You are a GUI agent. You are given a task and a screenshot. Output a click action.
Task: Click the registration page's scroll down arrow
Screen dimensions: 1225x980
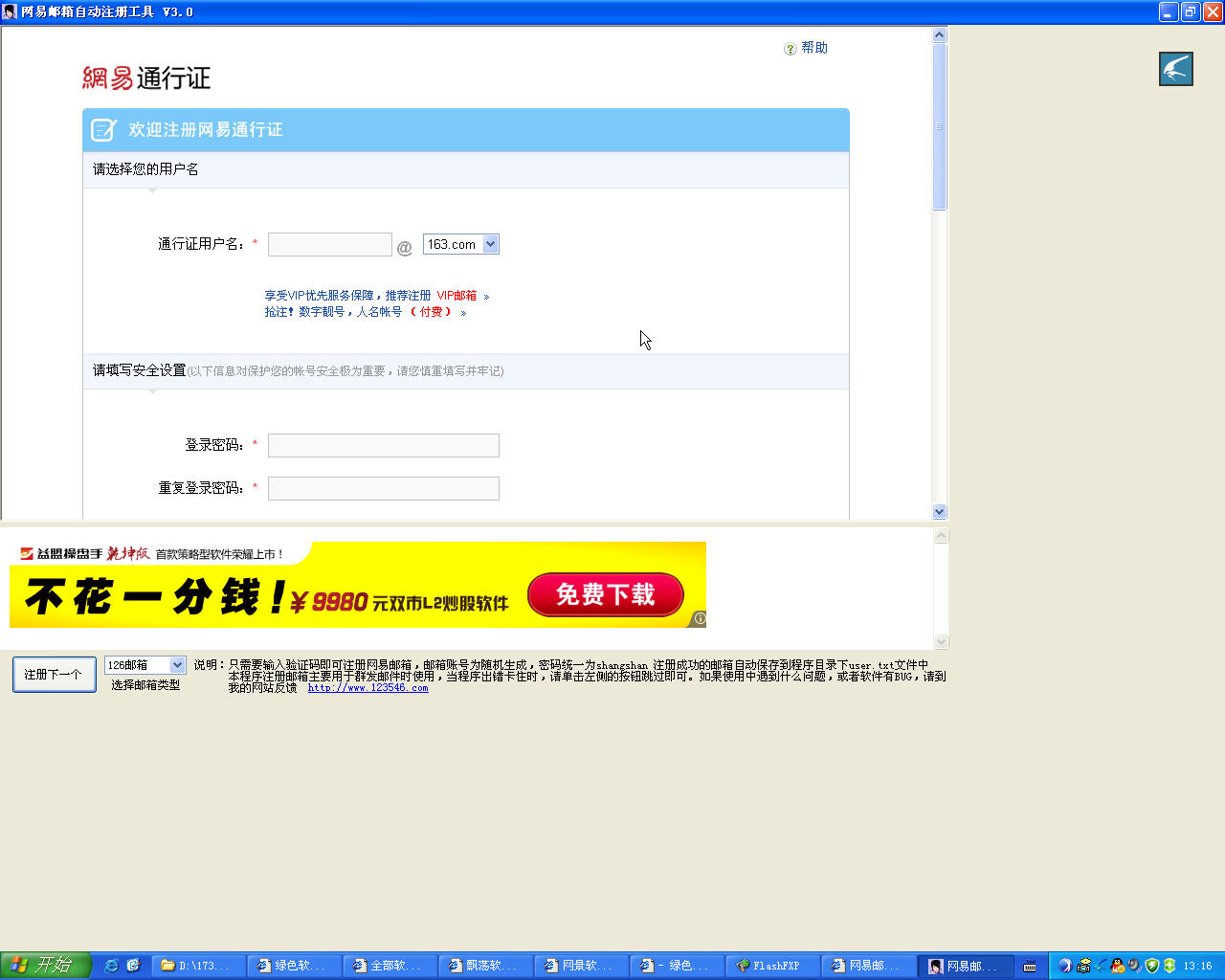point(940,512)
